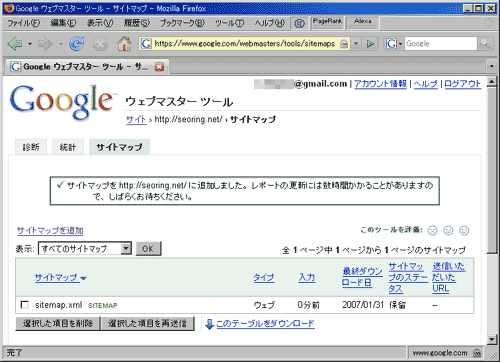Open the Back history dropdown arrow
Image resolution: width=500 pixels, height=362 pixels.
[30, 44]
